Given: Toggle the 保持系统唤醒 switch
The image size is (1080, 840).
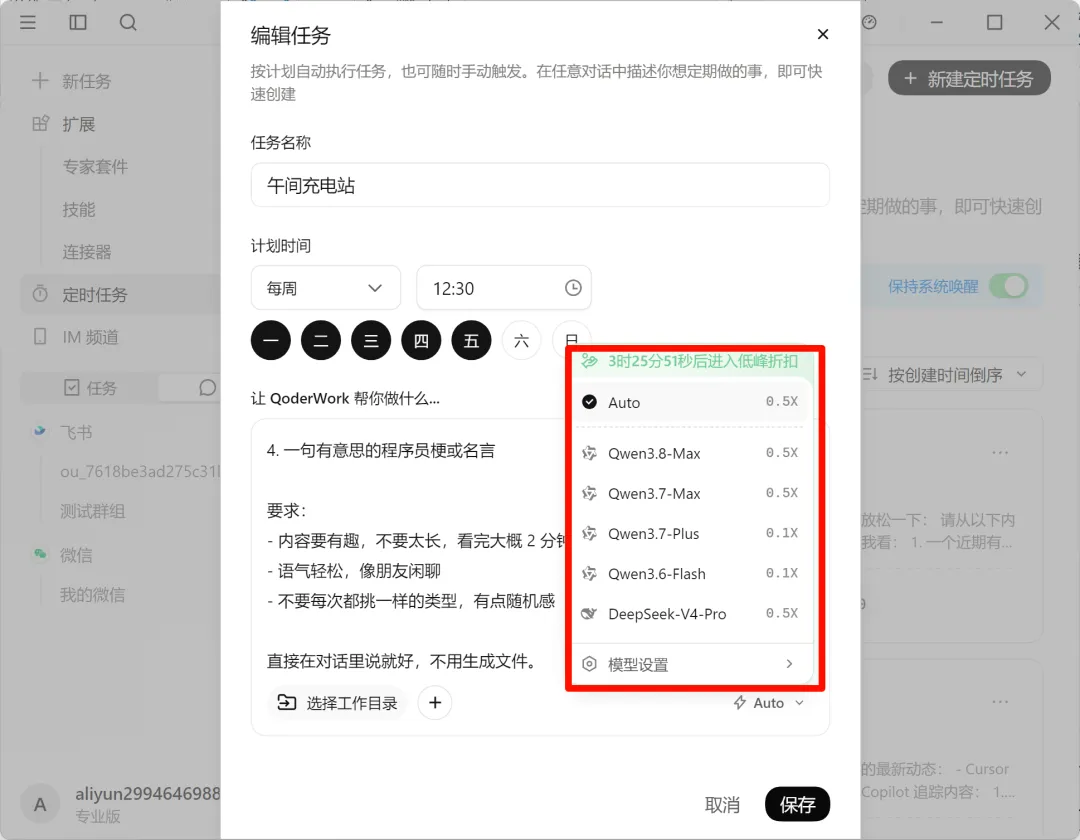Looking at the screenshot, I should point(1008,286).
